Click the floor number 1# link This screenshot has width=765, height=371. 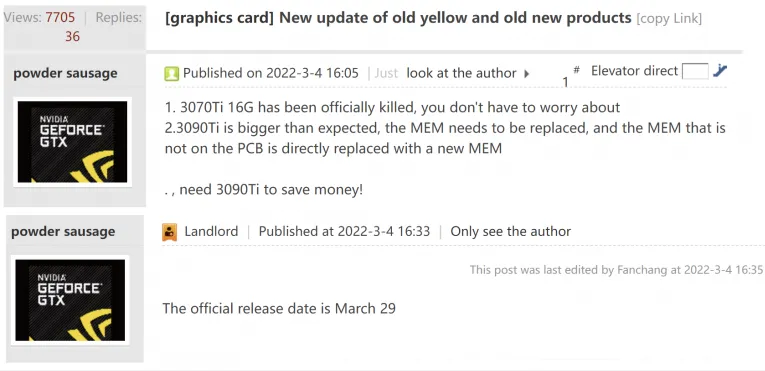(x=571, y=76)
